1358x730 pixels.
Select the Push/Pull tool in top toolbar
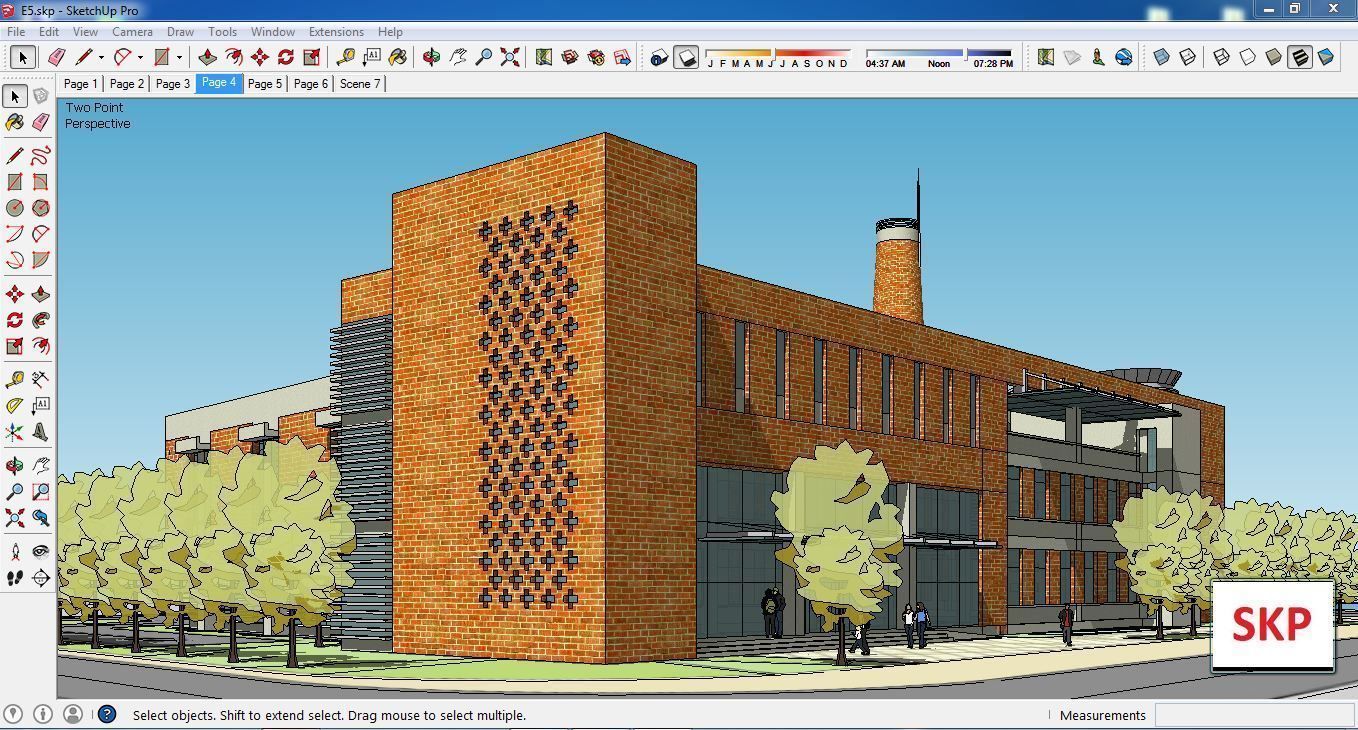pos(207,57)
